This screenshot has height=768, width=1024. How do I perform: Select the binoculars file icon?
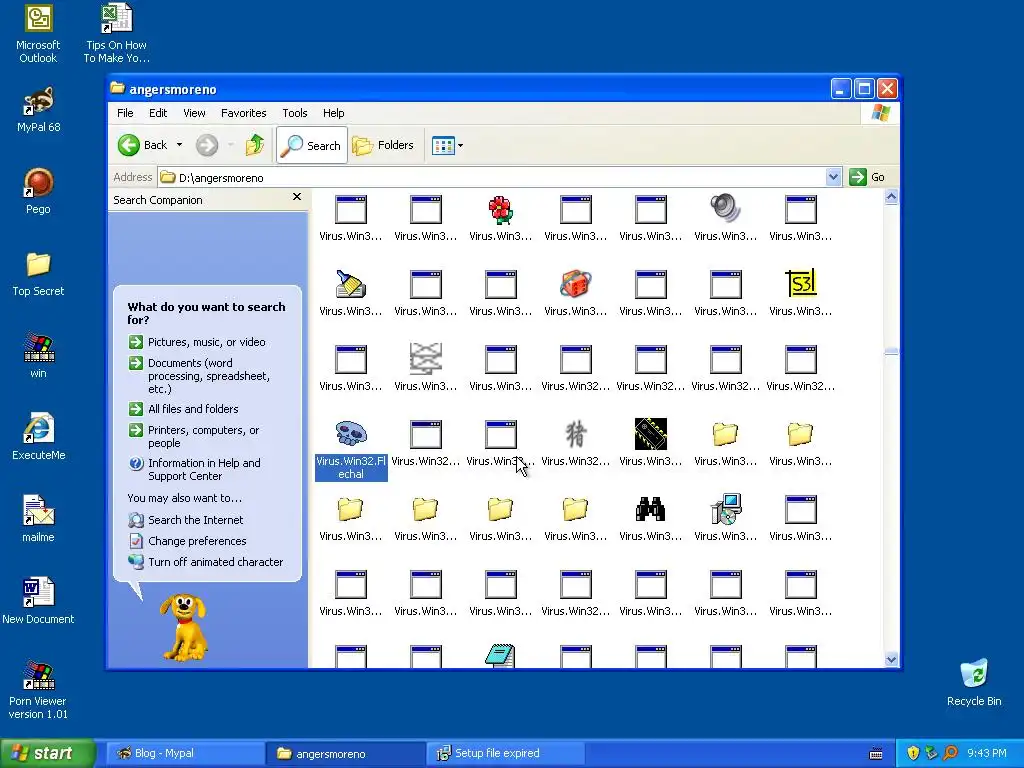tap(650, 509)
